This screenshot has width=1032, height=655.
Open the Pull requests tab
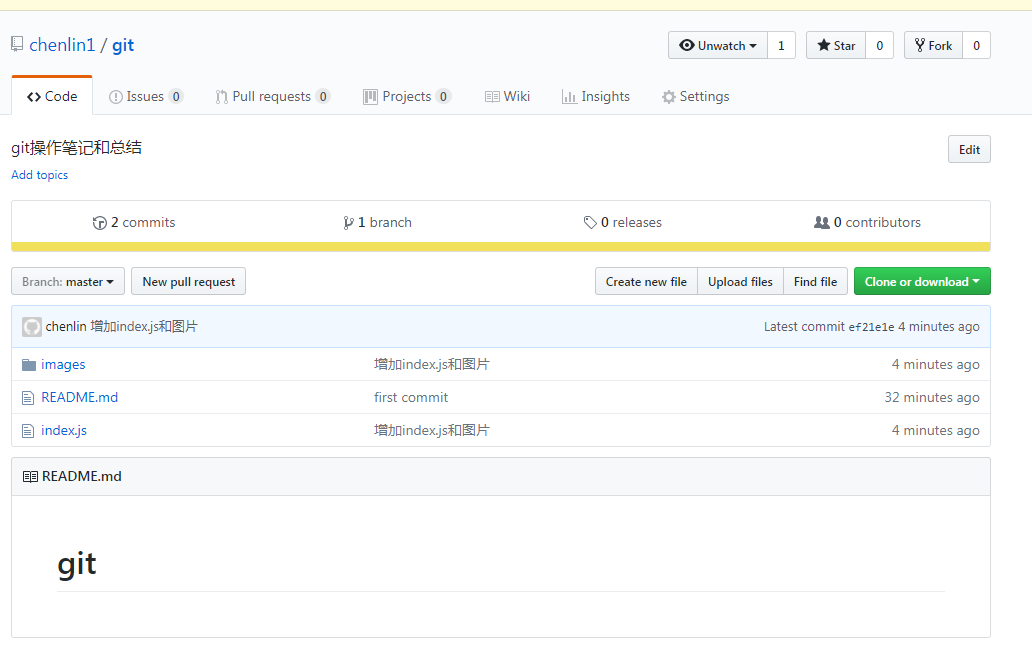[x=272, y=97]
